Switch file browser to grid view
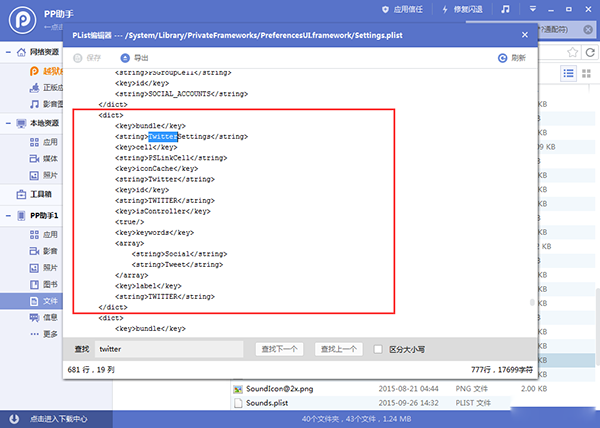This screenshot has width=600, height=428. pyautogui.click(x=587, y=72)
